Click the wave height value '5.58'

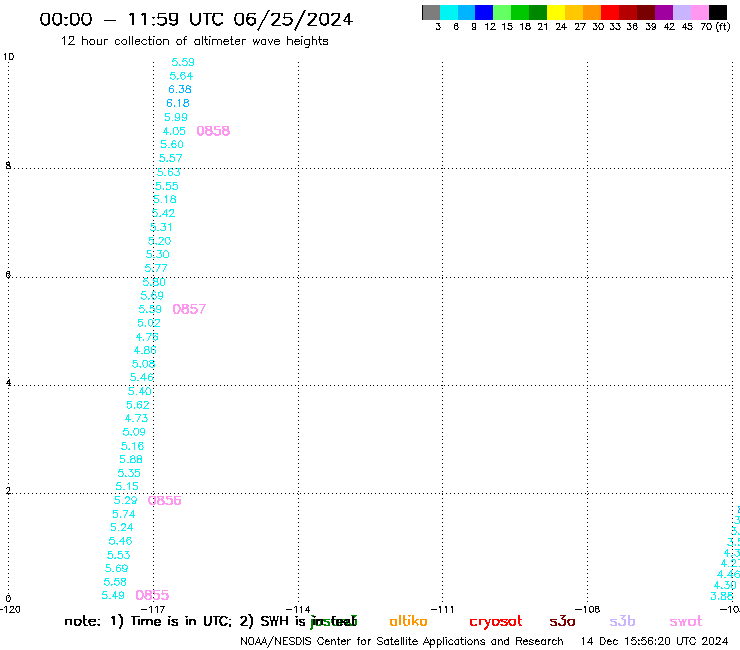pyautogui.click(x=115, y=582)
